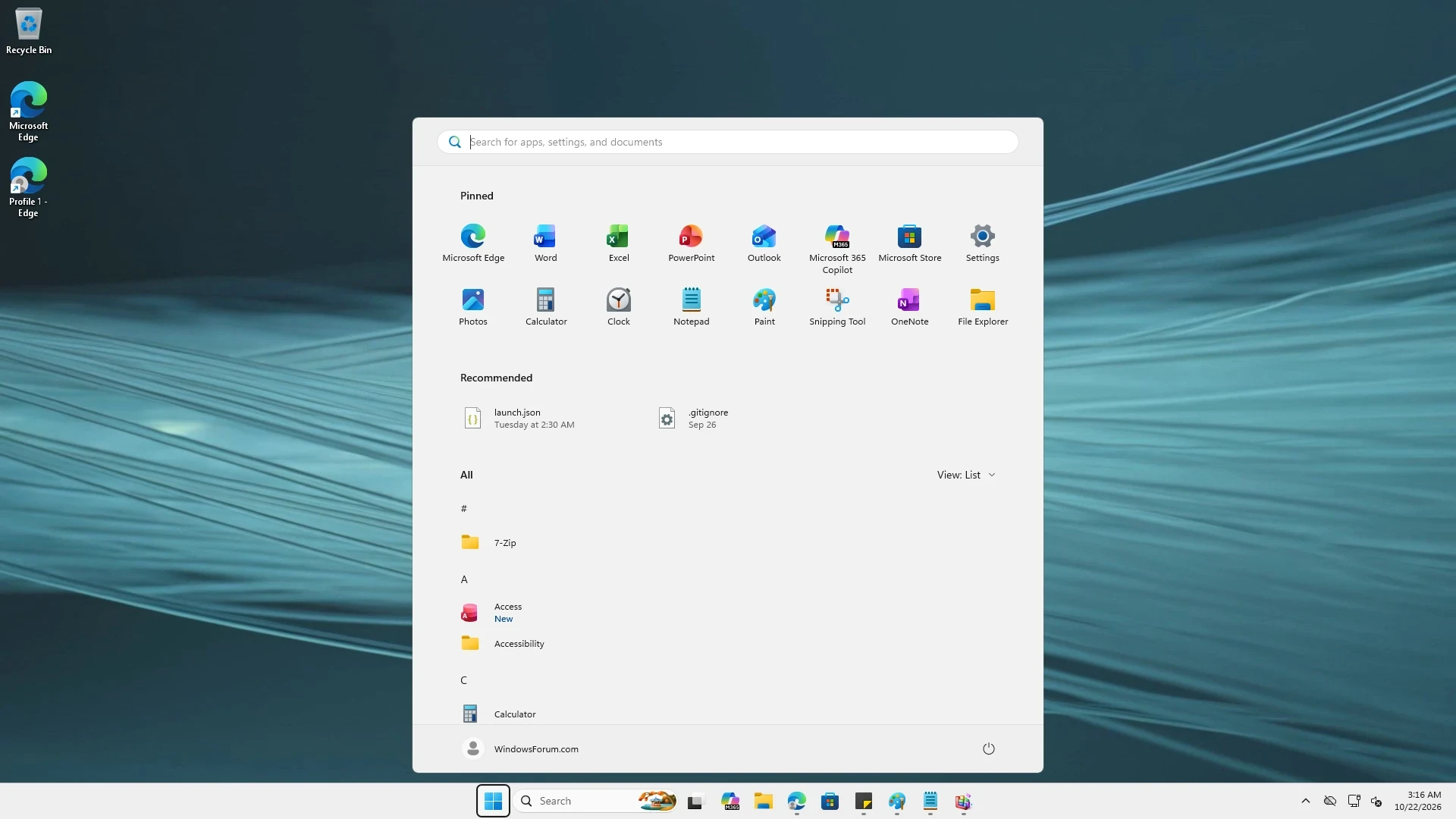Image resolution: width=1456 pixels, height=819 pixels.
Task: Open Microsoft Store from pinned apps
Action: [x=909, y=243]
